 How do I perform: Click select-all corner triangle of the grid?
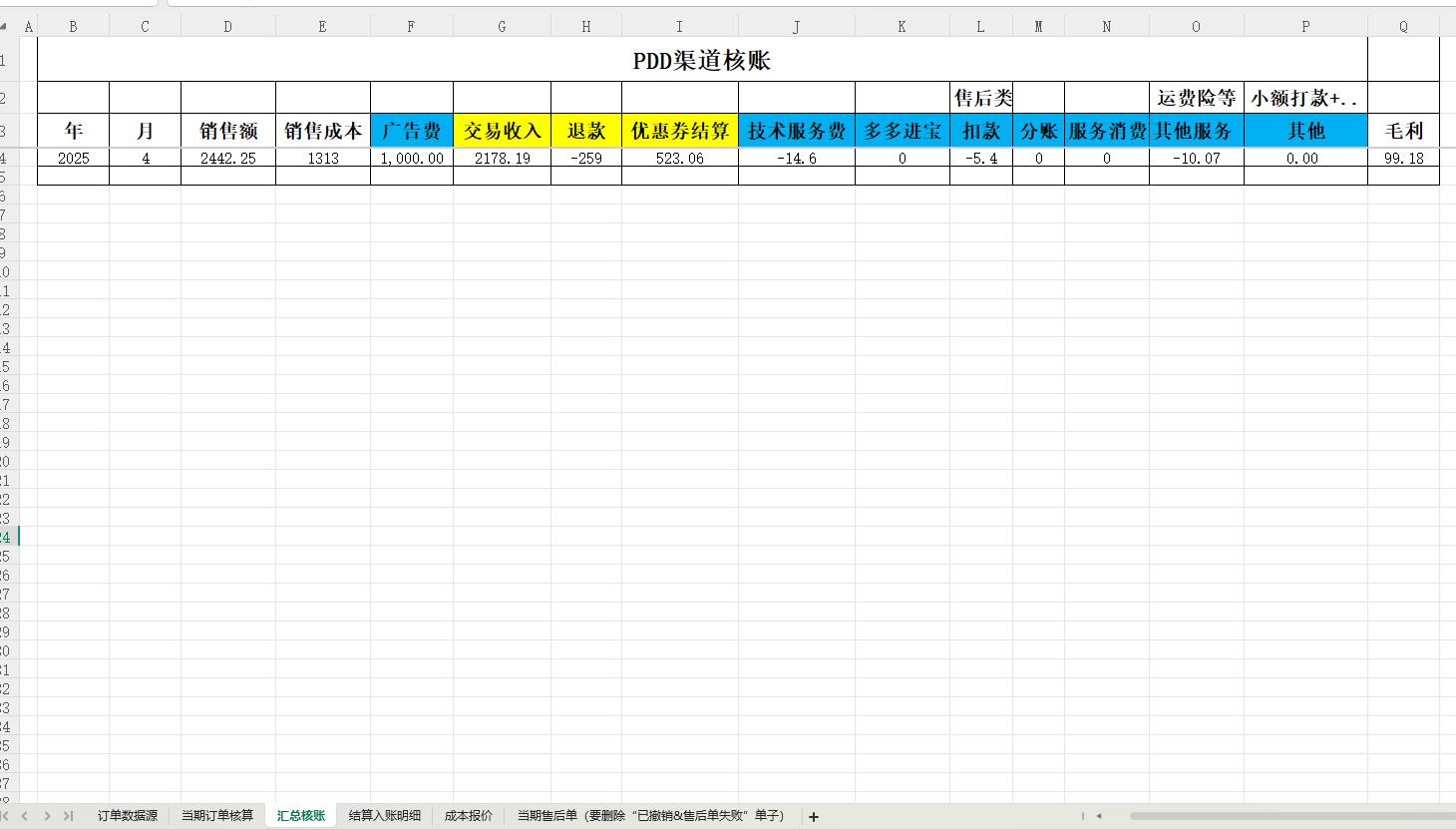4,27
